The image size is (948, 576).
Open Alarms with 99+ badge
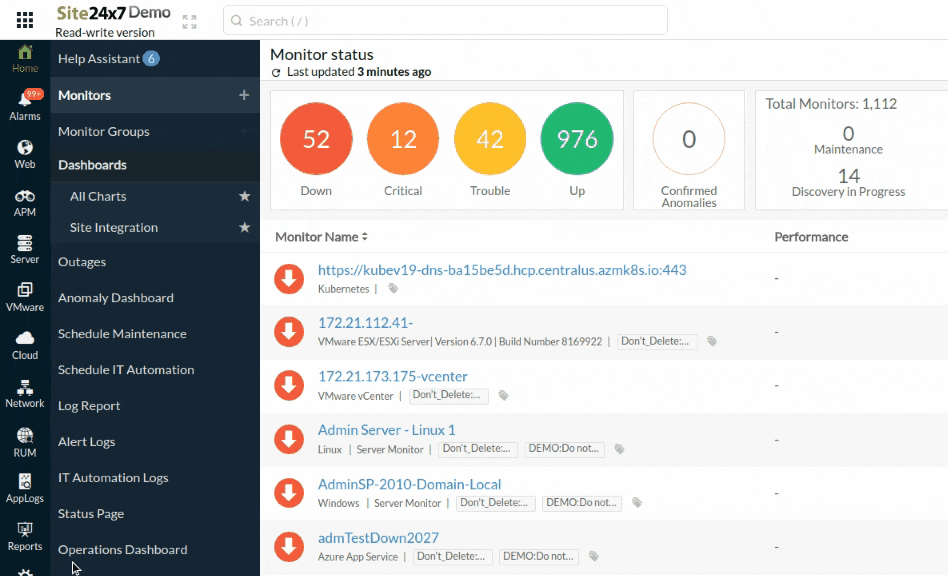coord(25,105)
